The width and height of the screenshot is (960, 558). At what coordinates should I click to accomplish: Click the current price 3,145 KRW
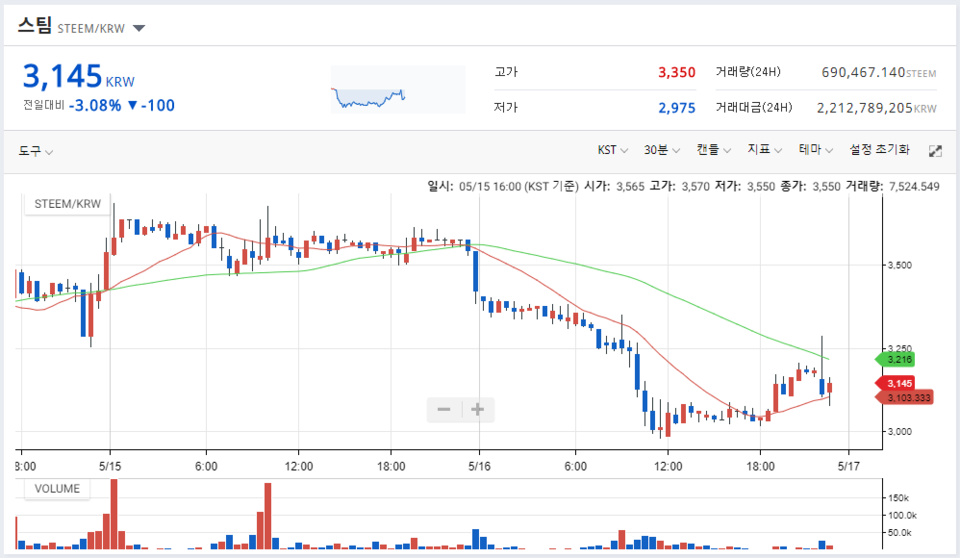pyautogui.click(x=78, y=77)
